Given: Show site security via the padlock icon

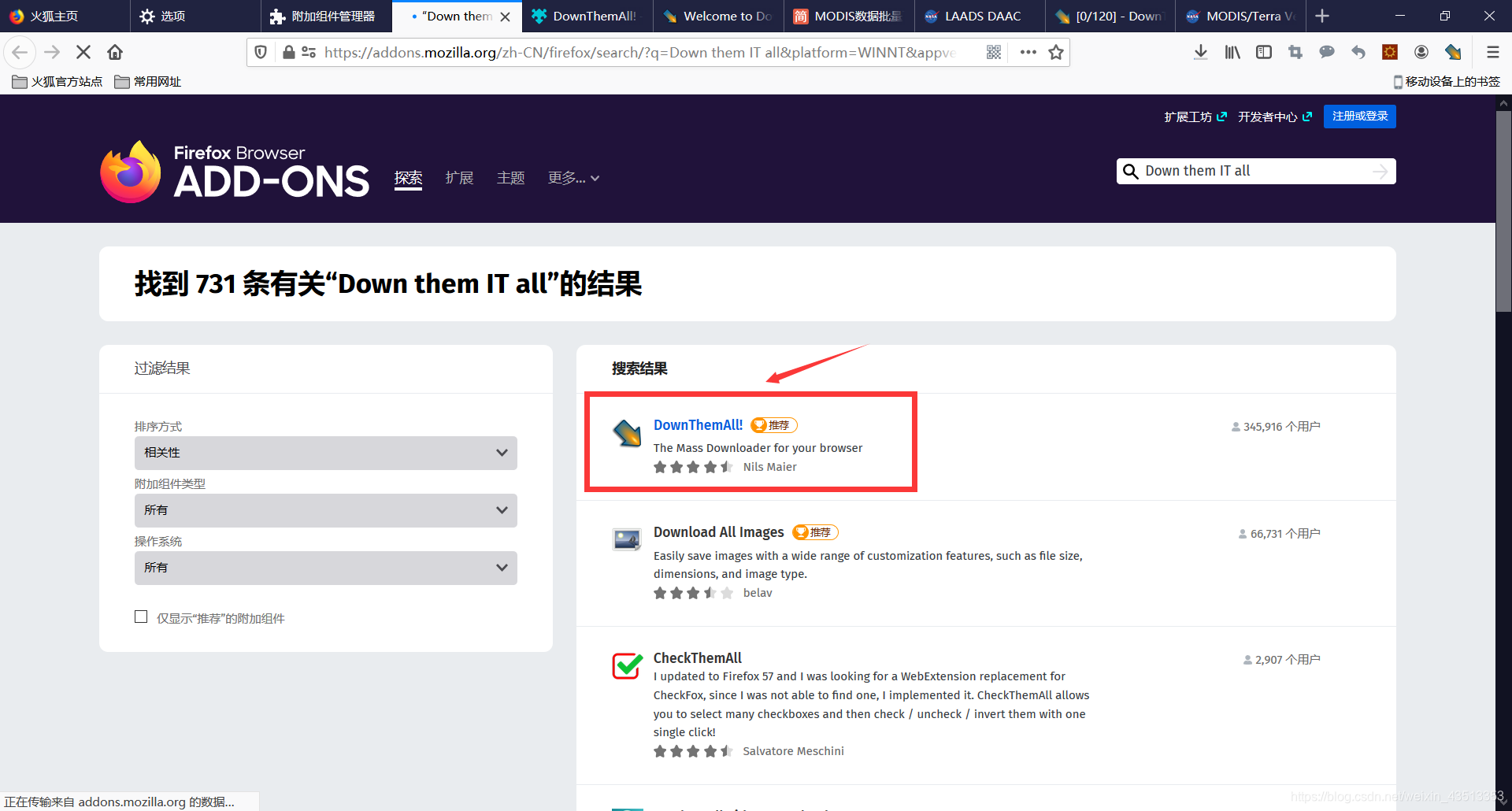Looking at the screenshot, I should pyautogui.click(x=289, y=52).
